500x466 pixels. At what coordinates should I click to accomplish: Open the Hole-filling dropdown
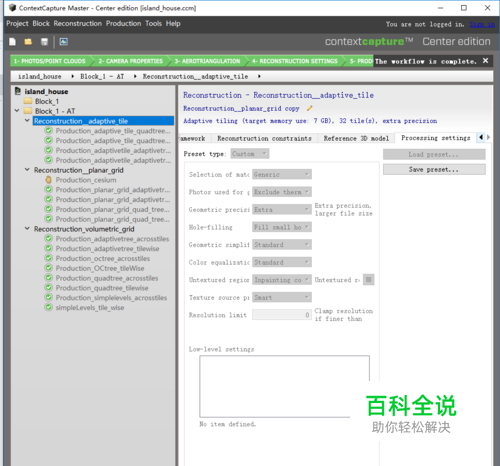(x=282, y=227)
